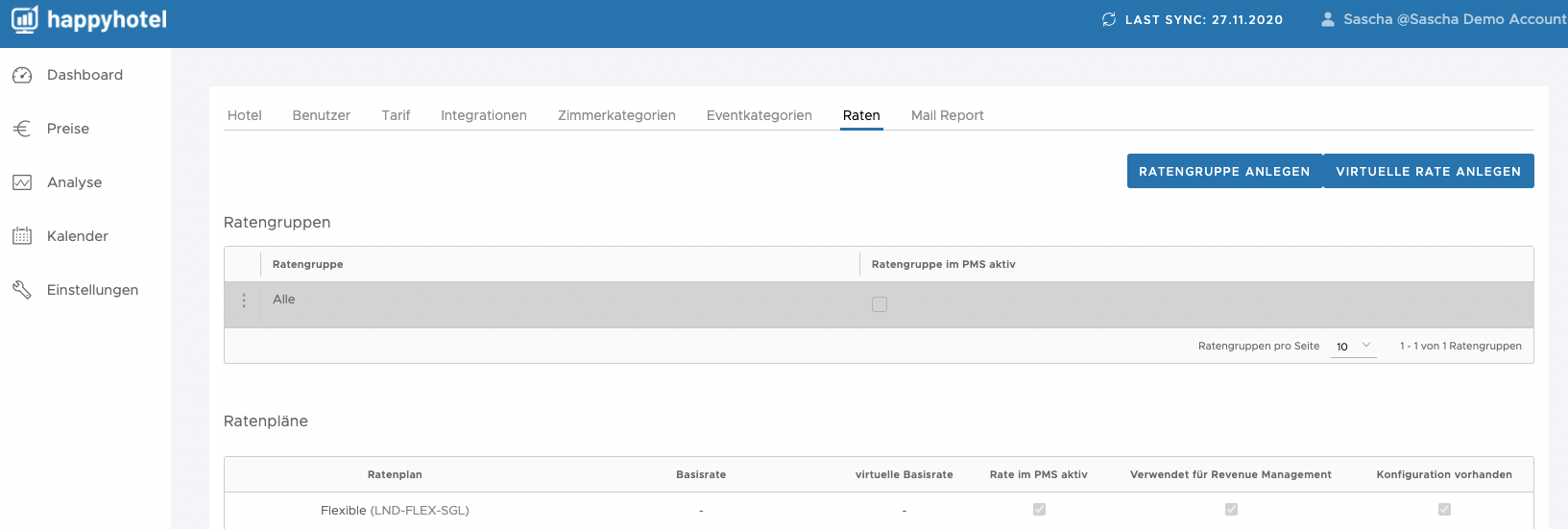The height and width of the screenshot is (529, 1568).
Task: Select the Alle rate group row
Action: click(879, 304)
